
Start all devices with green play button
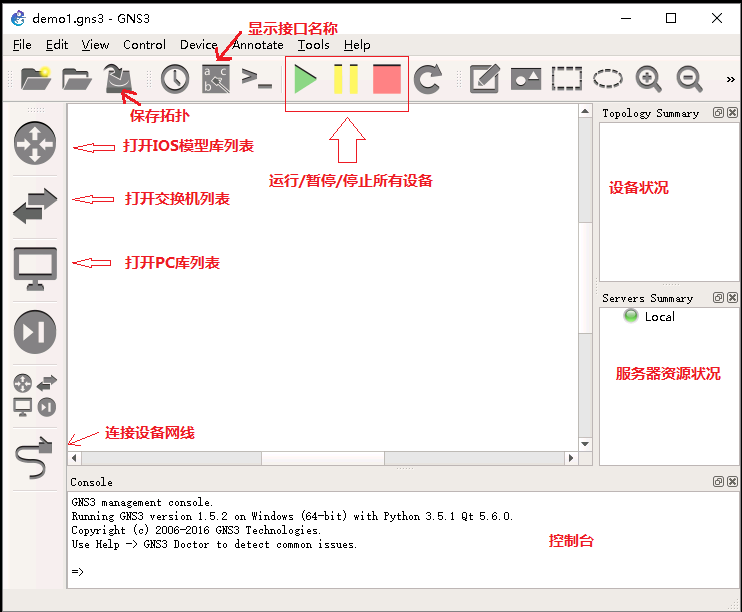[x=305, y=79]
